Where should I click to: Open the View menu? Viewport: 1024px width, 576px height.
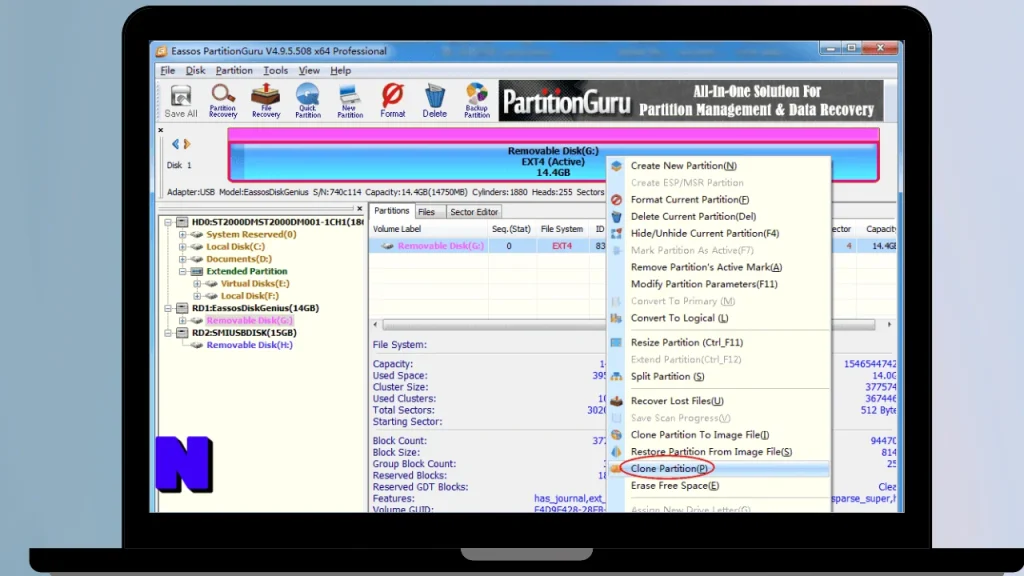(309, 71)
